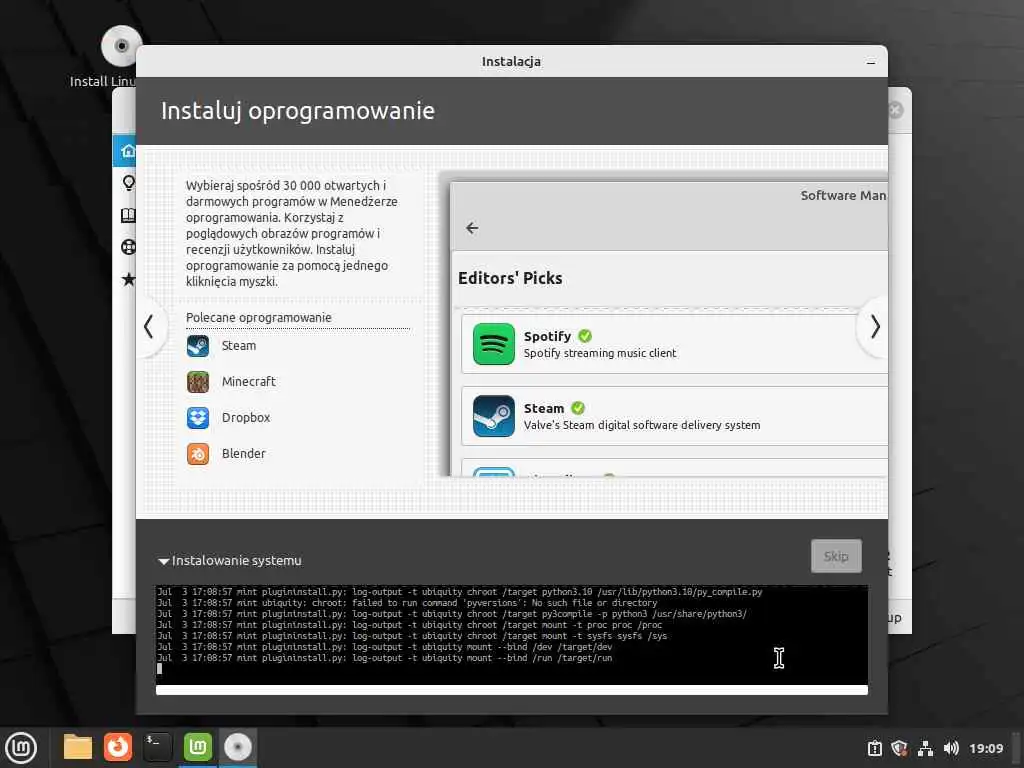Collapse the Instalowanie systemu log expander
Viewport: 1024px width, 768px height.
point(164,561)
